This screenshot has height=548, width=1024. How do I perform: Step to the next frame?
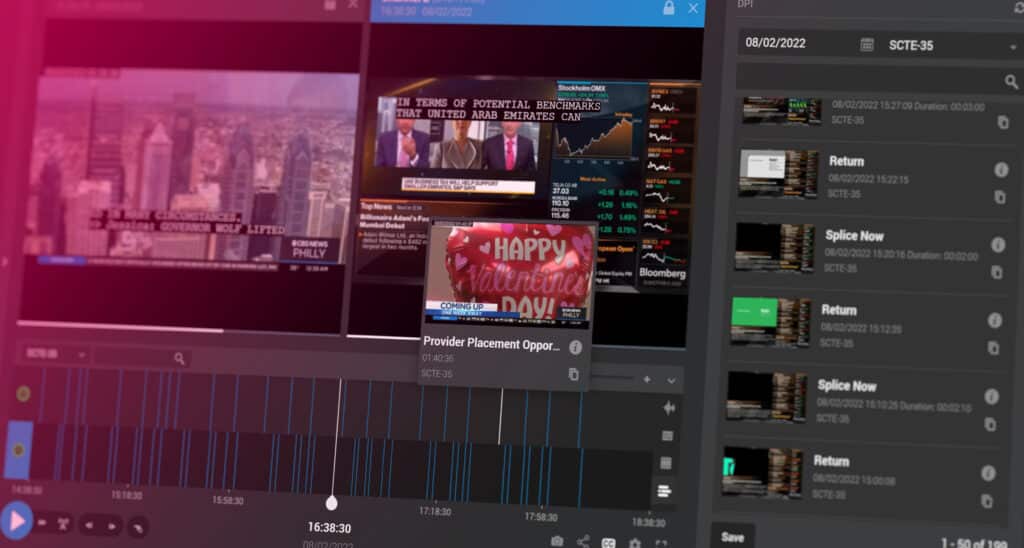pos(112,525)
